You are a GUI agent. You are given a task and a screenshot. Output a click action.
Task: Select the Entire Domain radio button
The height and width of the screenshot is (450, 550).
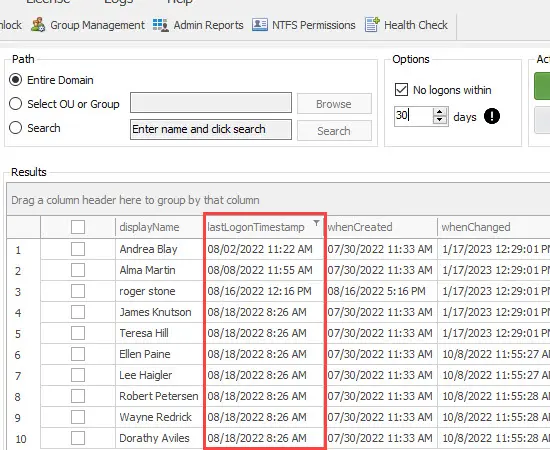coord(15,80)
